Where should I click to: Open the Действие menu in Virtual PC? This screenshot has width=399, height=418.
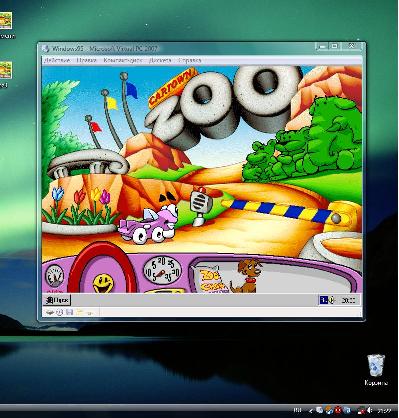coord(57,60)
